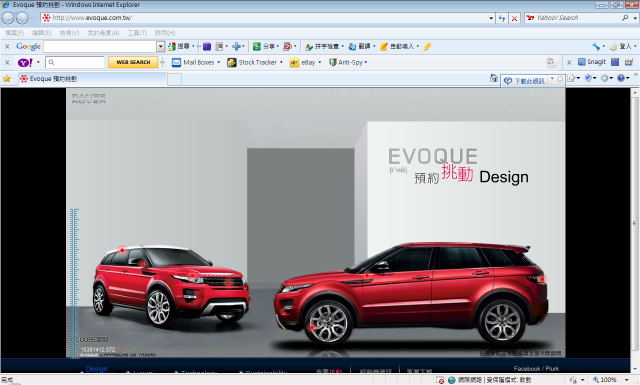
Task: Open the 檔案(F) menu
Action: (x=14, y=33)
